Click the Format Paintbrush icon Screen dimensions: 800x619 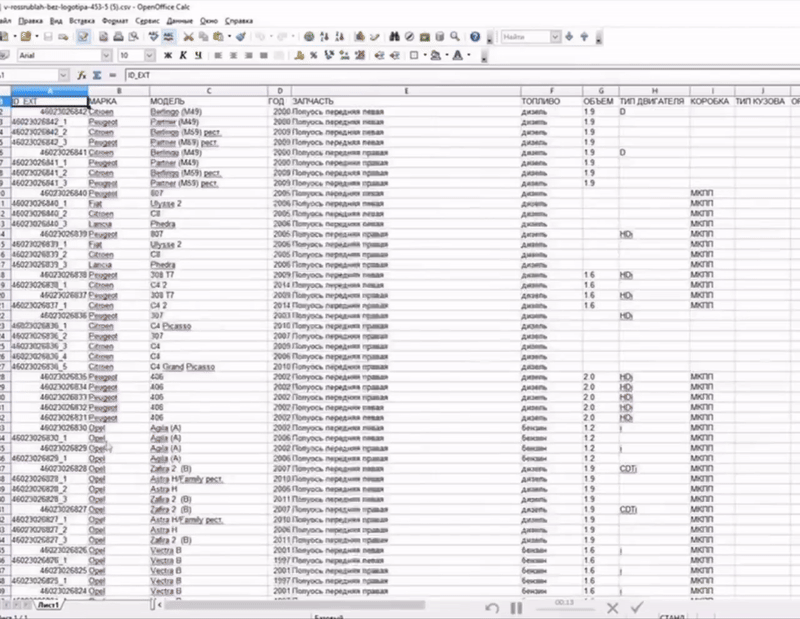[241, 37]
